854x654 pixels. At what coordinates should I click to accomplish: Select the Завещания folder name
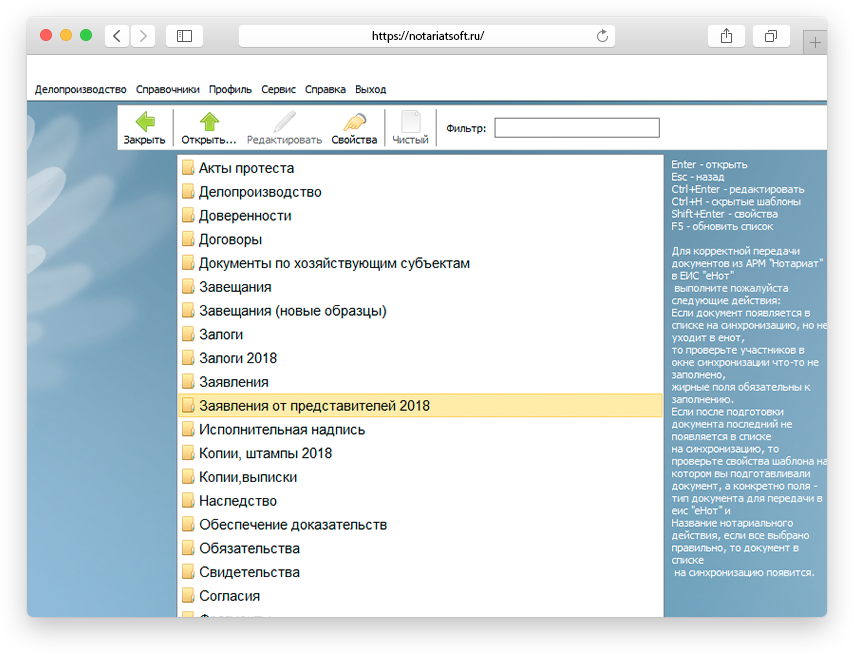235,287
